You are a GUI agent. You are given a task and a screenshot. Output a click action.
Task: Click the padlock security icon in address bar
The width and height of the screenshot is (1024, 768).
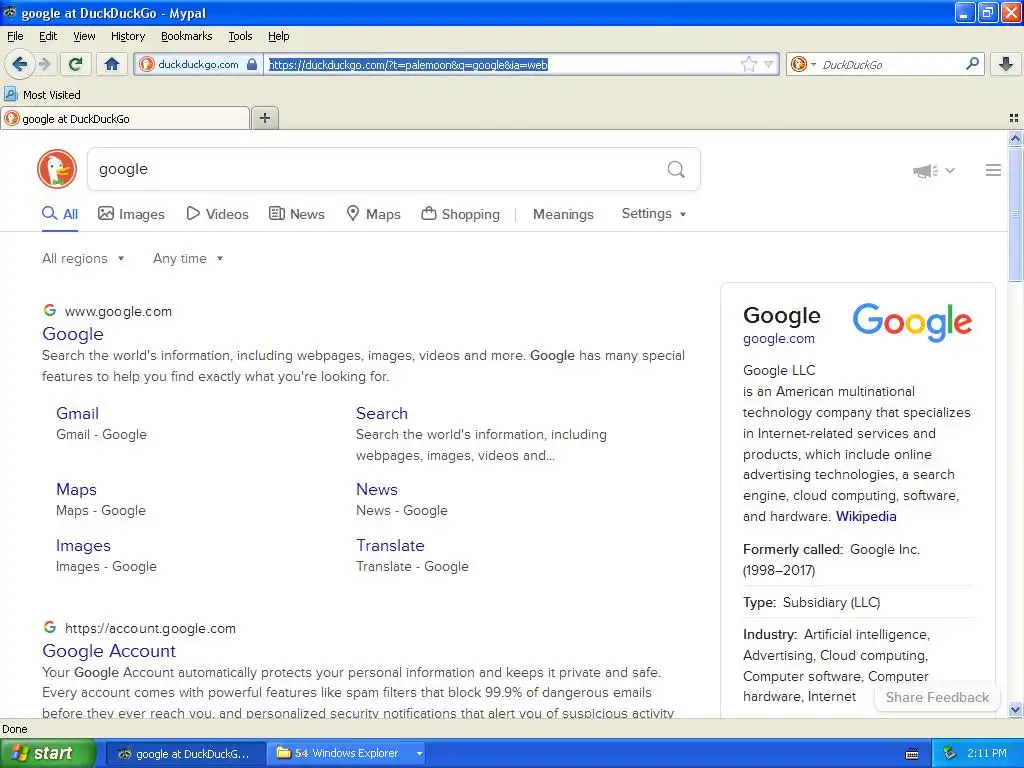point(252,64)
